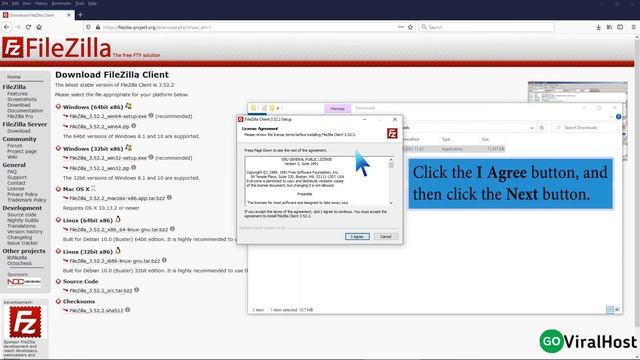The image size is (640, 360).
Task: Click the info icon next to FileZilla_3.52.2.sha512
Action: tap(128, 310)
